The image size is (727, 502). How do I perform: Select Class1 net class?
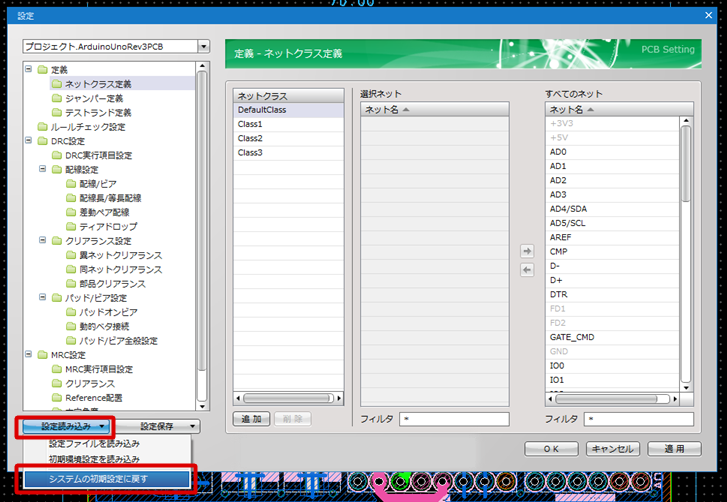tap(288, 124)
